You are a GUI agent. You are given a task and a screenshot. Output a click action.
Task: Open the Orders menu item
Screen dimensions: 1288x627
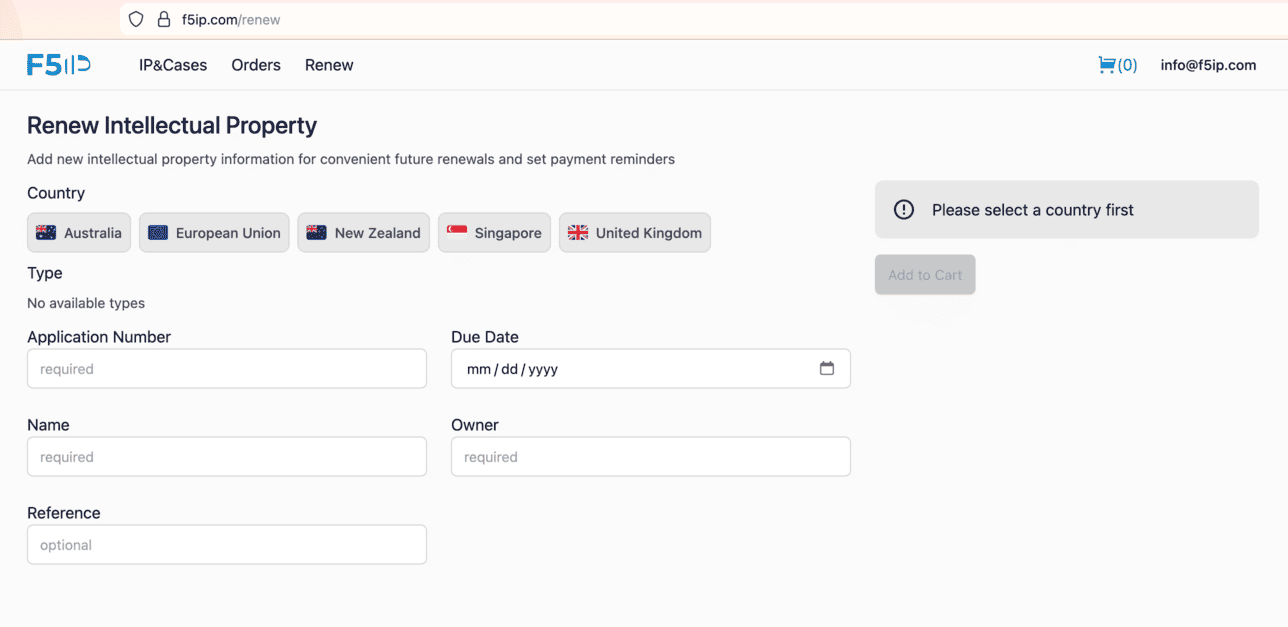click(x=256, y=65)
